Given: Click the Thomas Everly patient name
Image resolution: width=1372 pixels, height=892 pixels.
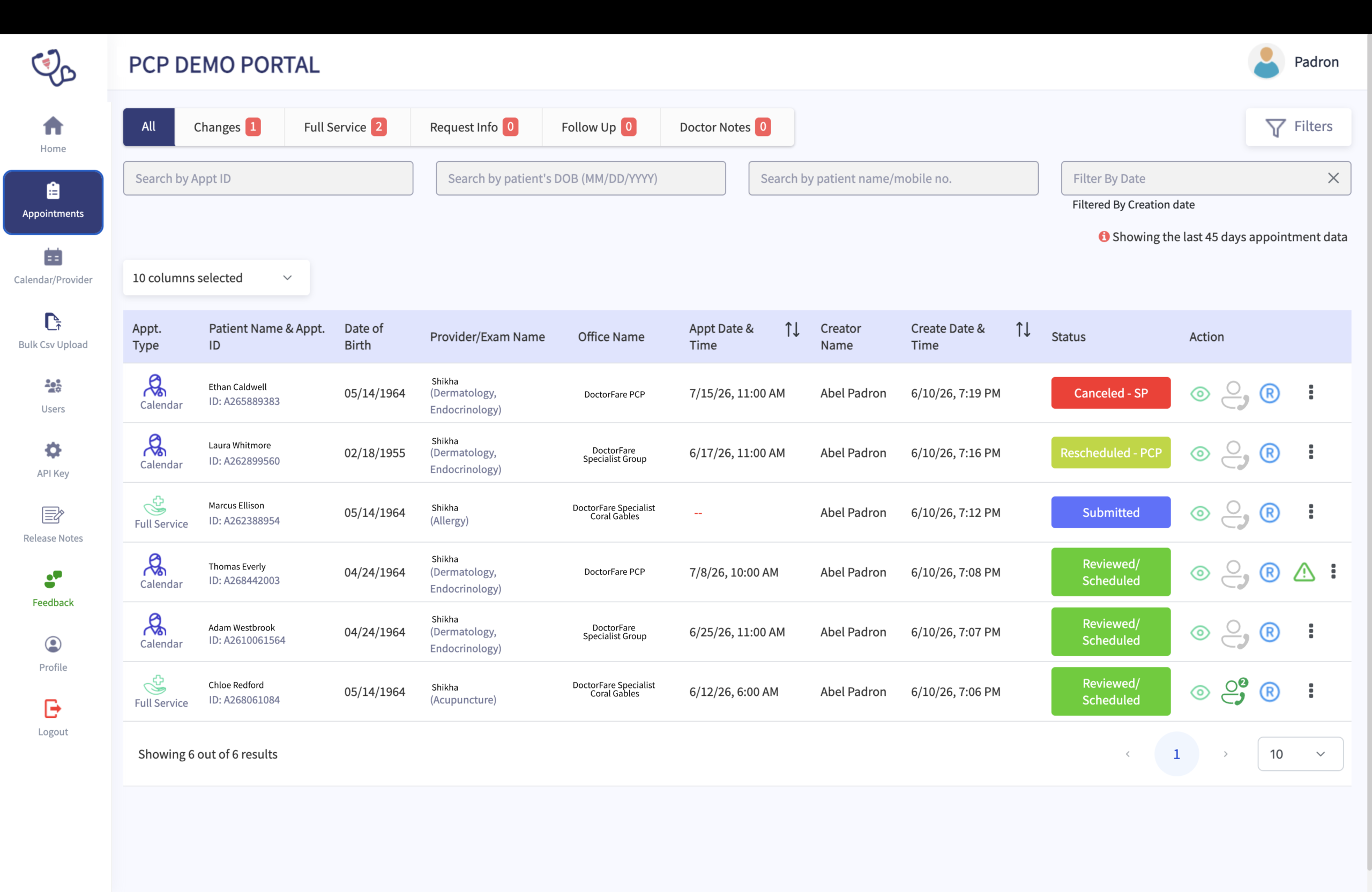Looking at the screenshot, I should [x=237, y=566].
